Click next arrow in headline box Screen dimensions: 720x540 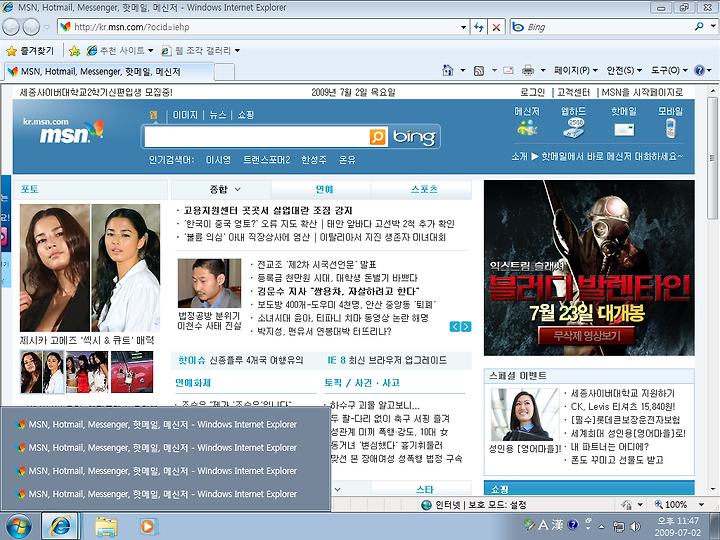(466, 326)
